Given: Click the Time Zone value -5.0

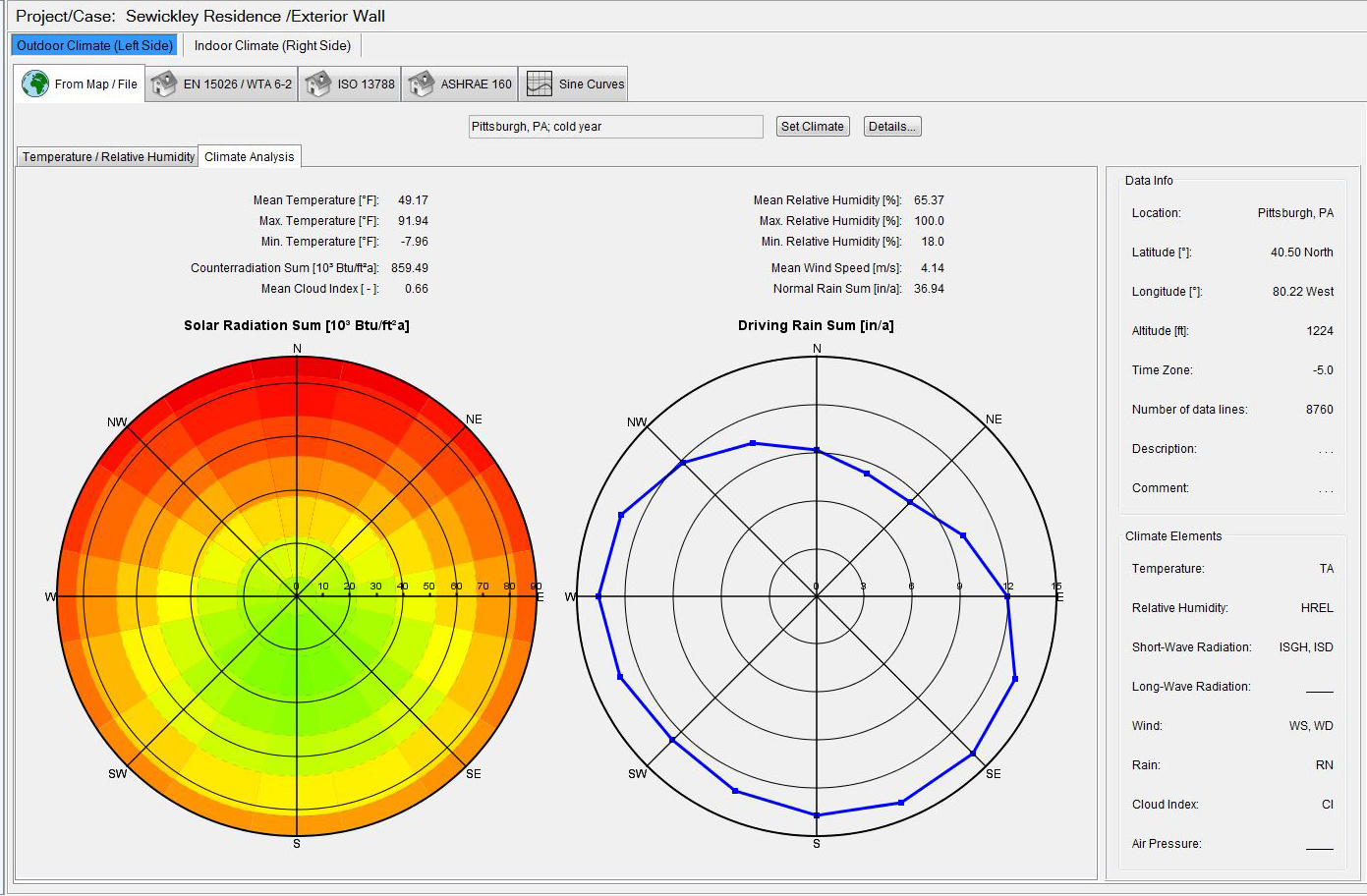Looking at the screenshot, I should [1323, 370].
